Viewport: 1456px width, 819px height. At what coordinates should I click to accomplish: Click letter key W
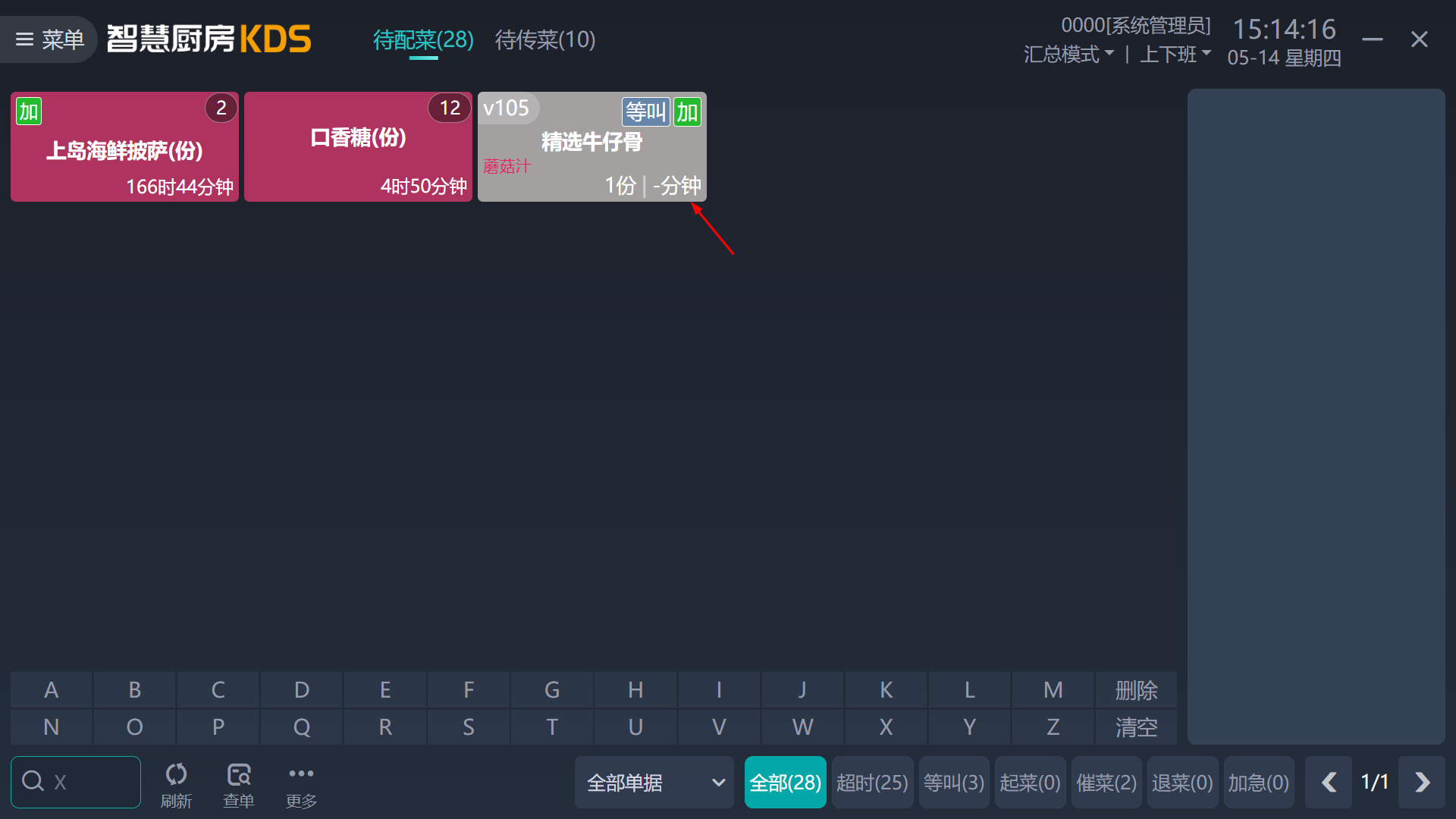tap(802, 727)
